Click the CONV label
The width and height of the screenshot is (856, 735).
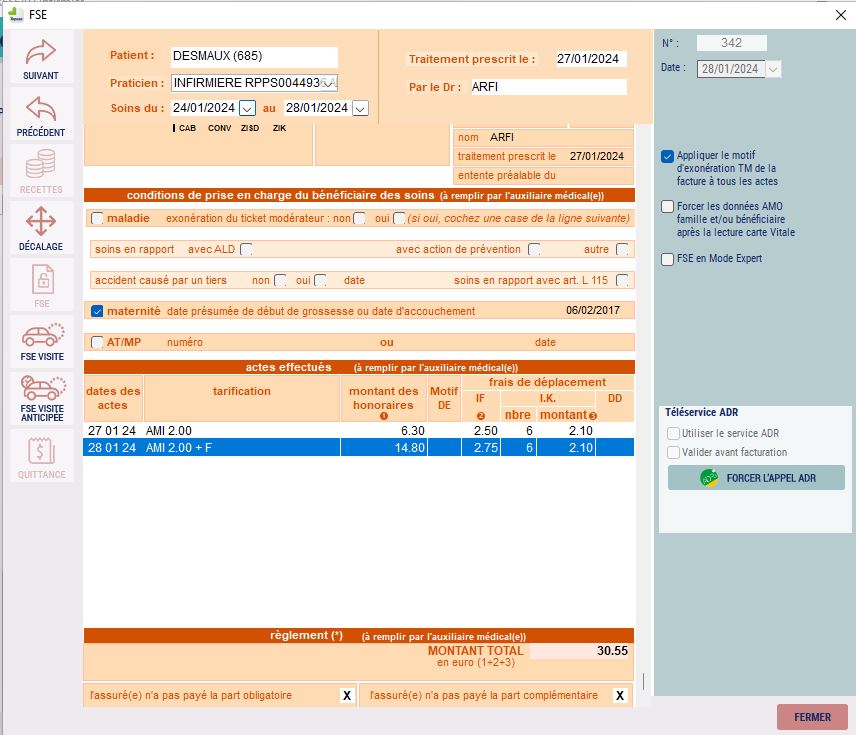coord(219,128)
